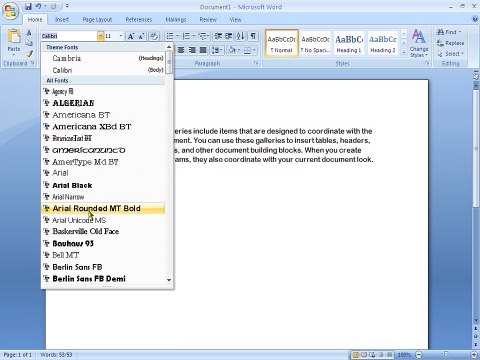Zoom in with the plus button

(x=475, y=355)
